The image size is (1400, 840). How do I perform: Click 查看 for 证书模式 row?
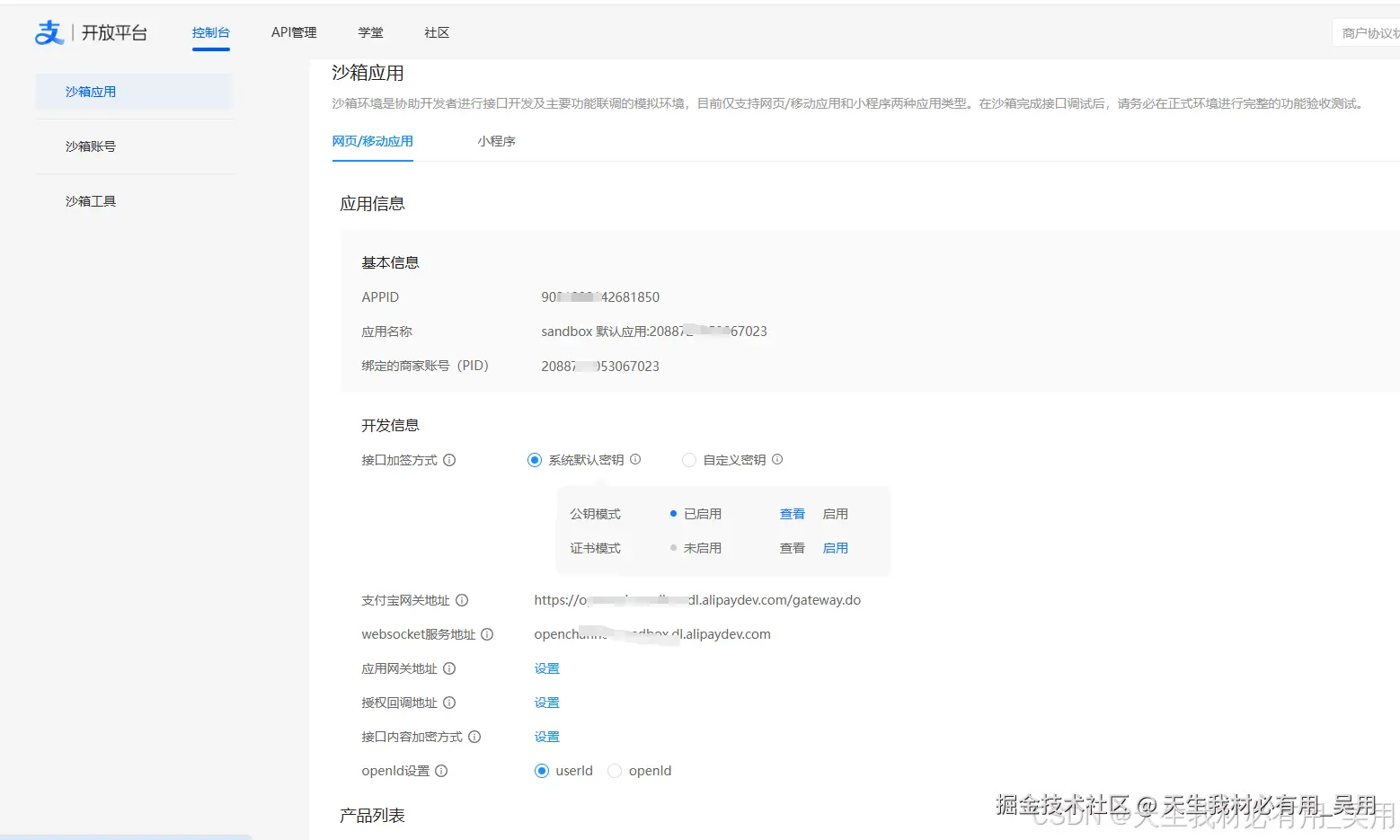tap(793, 548)
